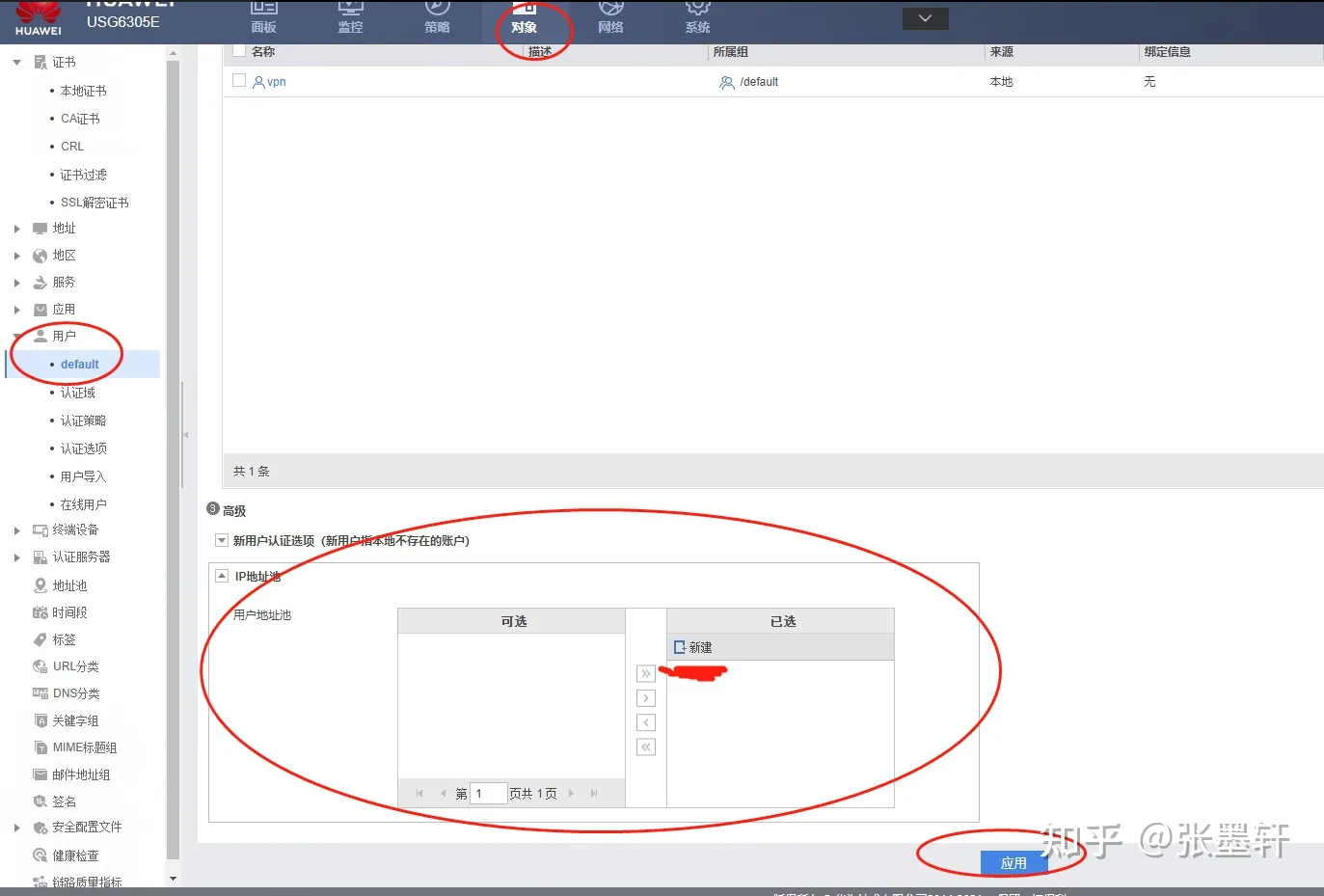Click the 服务 service icon

click(41, 283)
